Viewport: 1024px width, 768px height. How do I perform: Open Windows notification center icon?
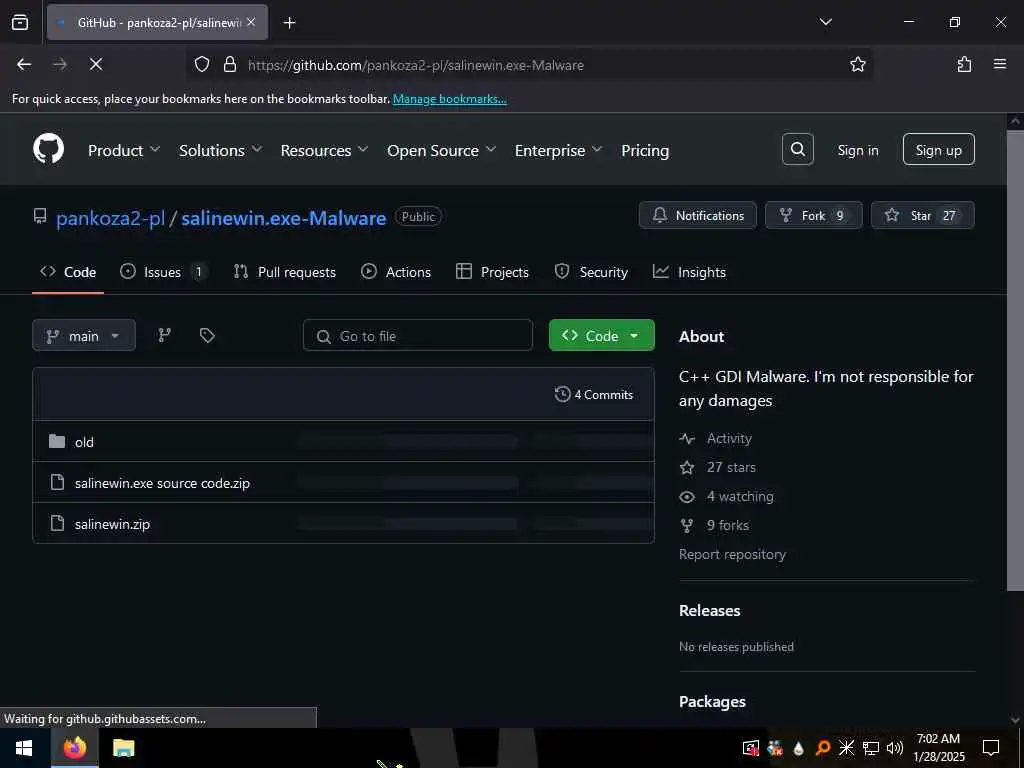point(991,748)
